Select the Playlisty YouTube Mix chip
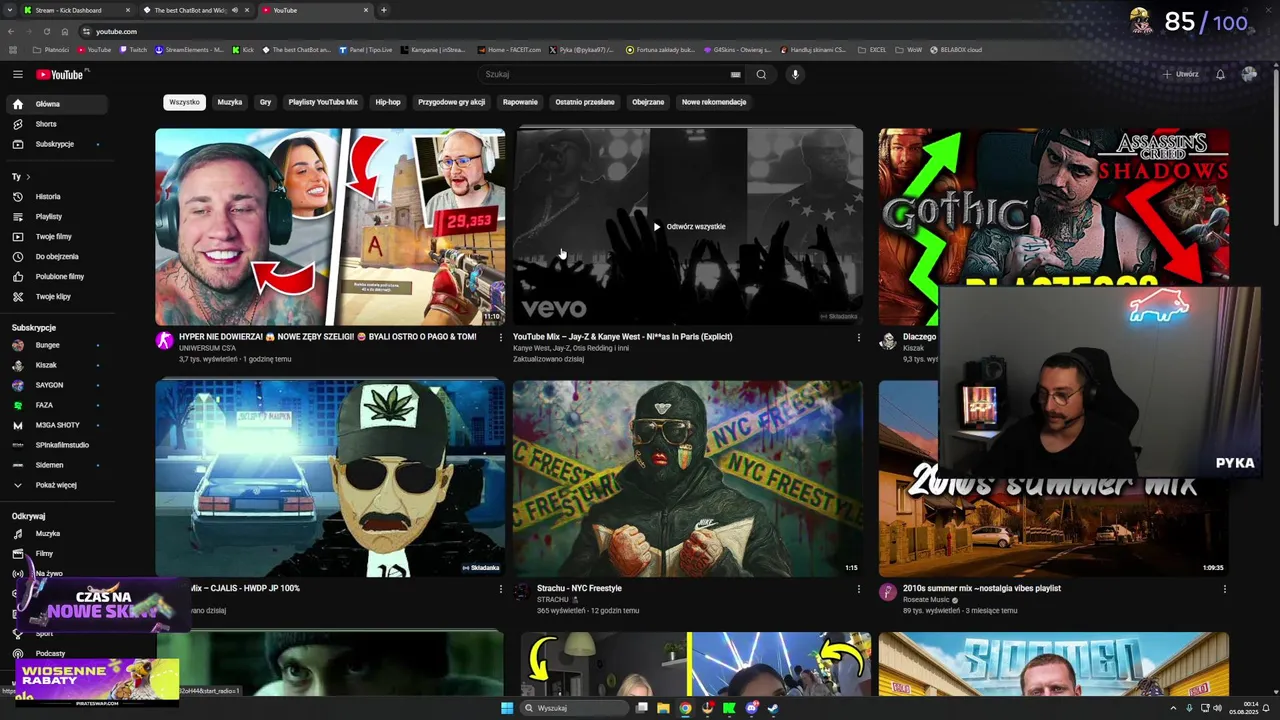This screenshot has width=1280, height=720. [323, 102]
